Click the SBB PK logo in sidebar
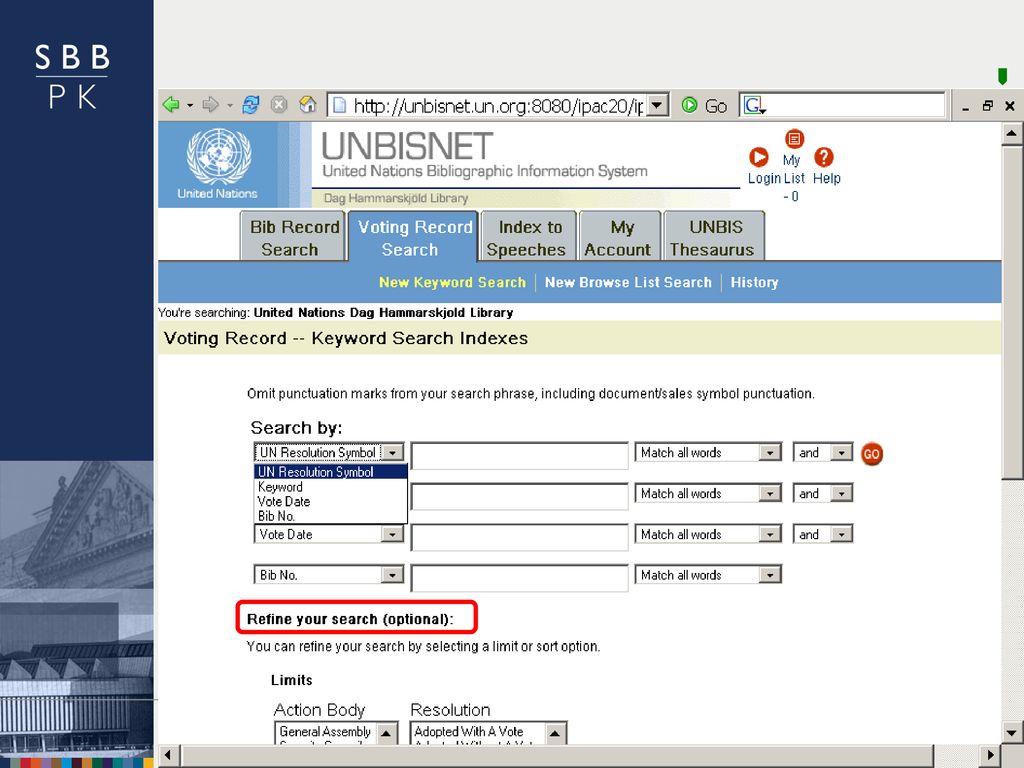1024x768 pixels. 72,76
